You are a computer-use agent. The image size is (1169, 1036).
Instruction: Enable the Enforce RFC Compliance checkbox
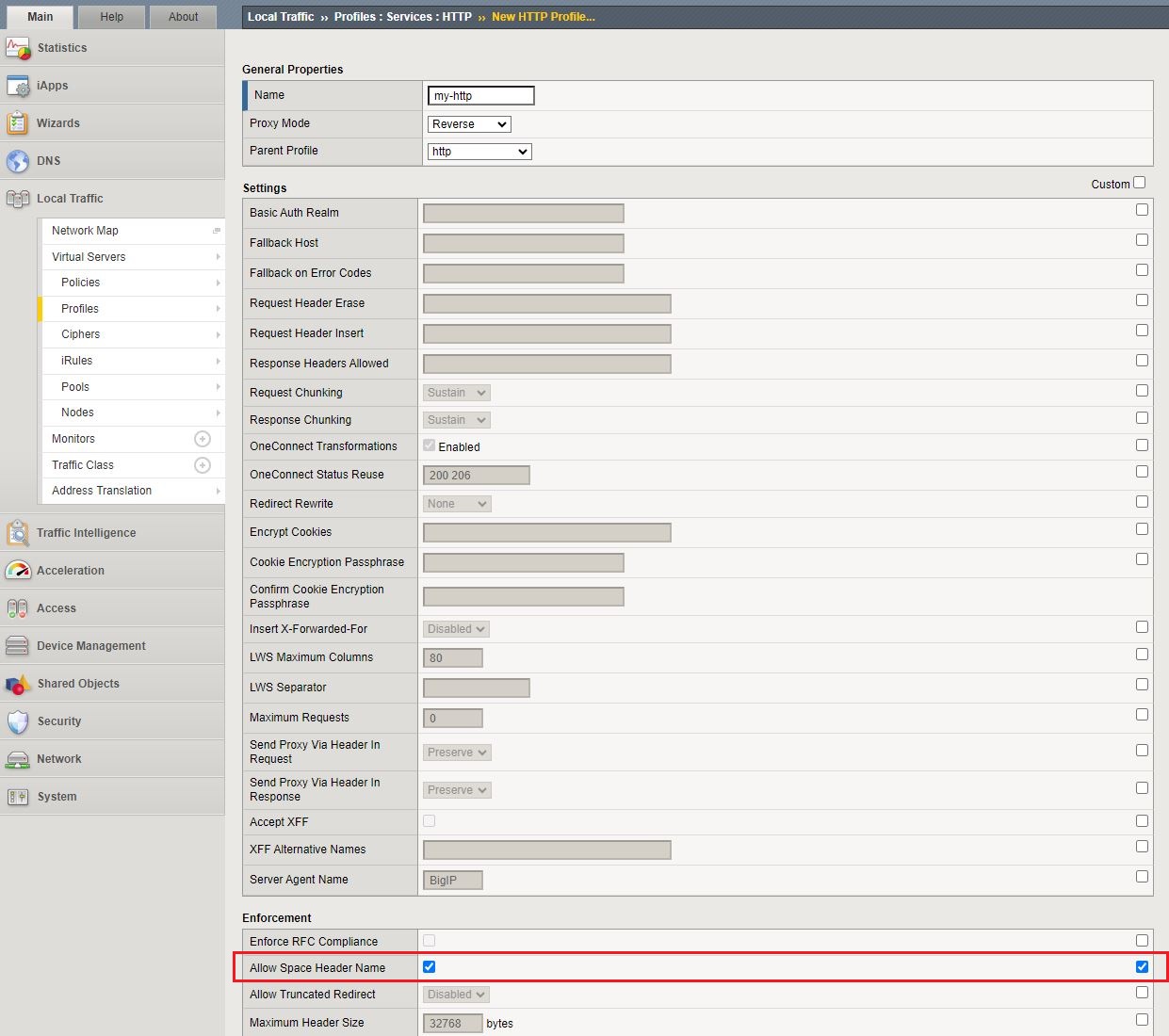[429, 940]
